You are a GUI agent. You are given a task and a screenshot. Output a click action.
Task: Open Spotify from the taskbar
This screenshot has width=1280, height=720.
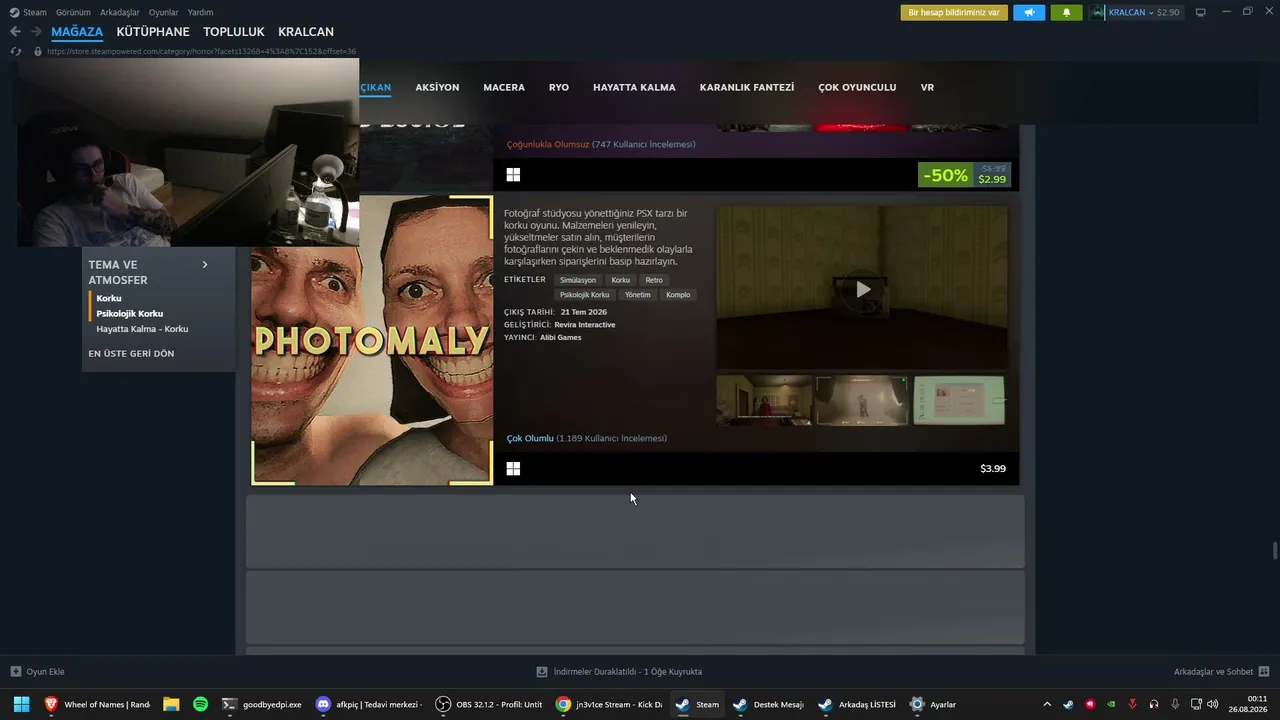coord(200,704)
